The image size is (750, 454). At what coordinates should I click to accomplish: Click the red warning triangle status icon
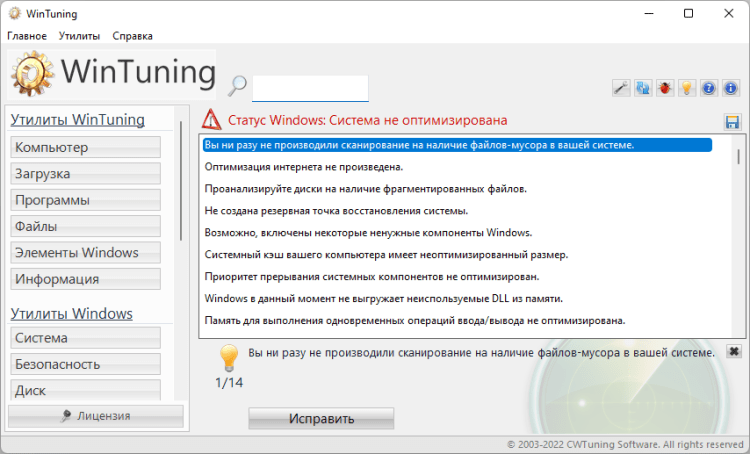[211, 120]
